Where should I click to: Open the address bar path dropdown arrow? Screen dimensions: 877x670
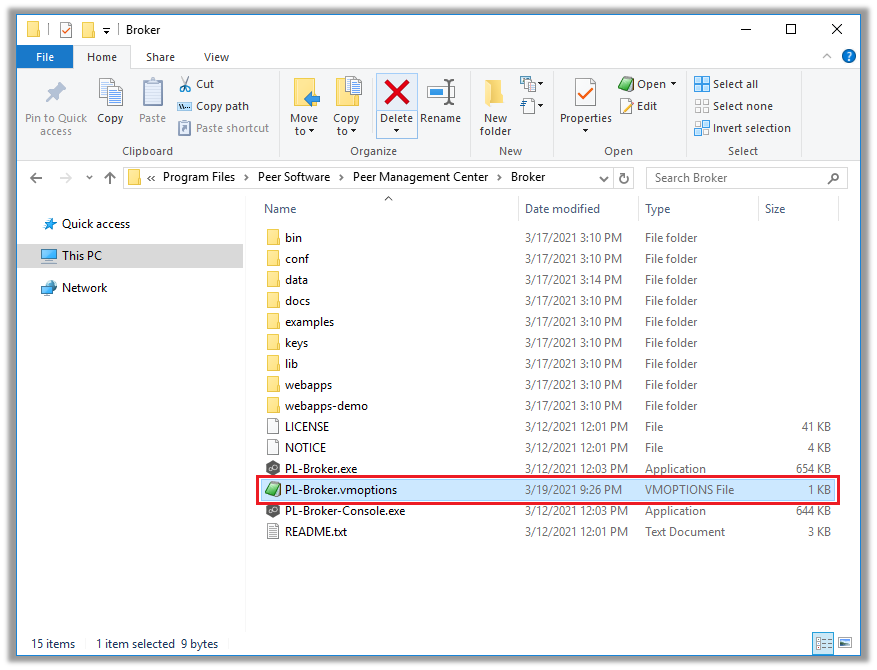click(604, 178)
